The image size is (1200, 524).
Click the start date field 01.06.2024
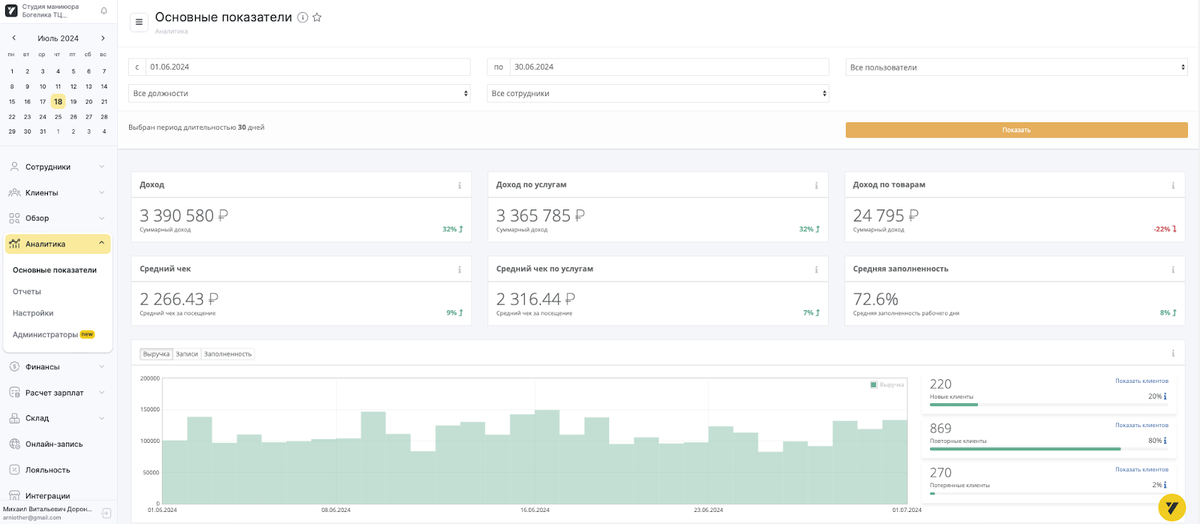point(308,67)
